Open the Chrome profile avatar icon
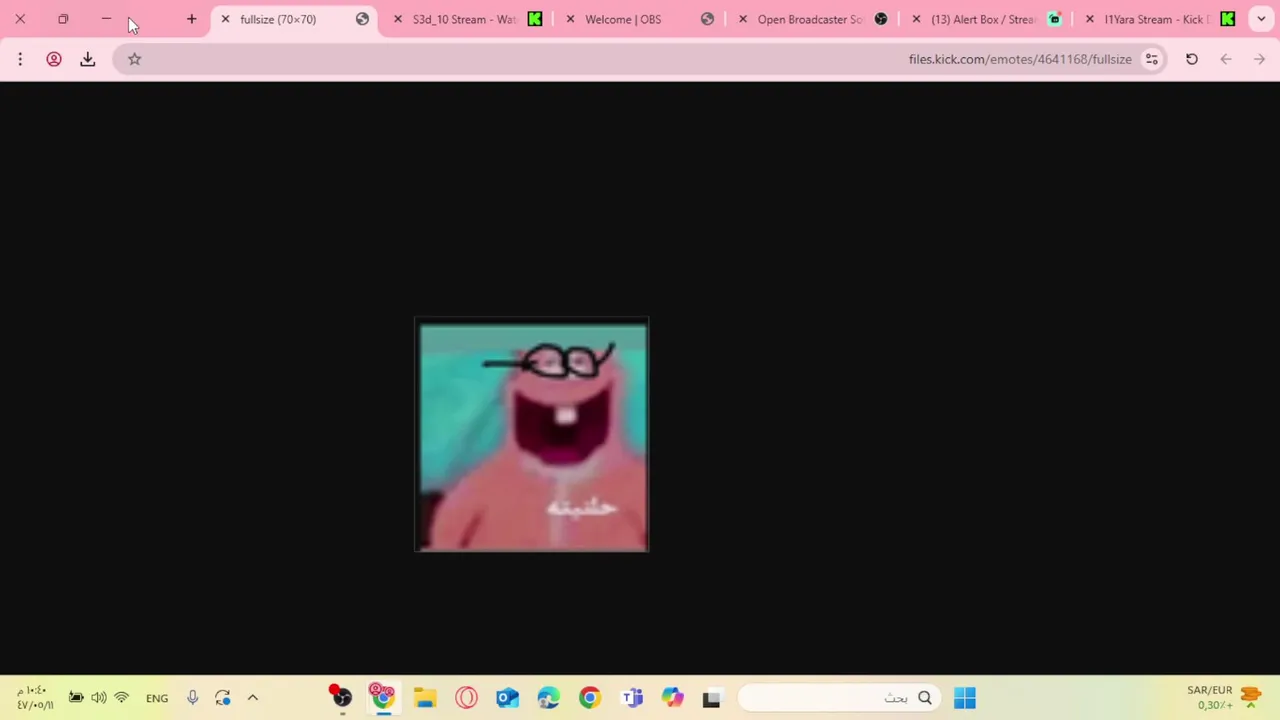Viewport: 1280px width, 720px height. 54,59
